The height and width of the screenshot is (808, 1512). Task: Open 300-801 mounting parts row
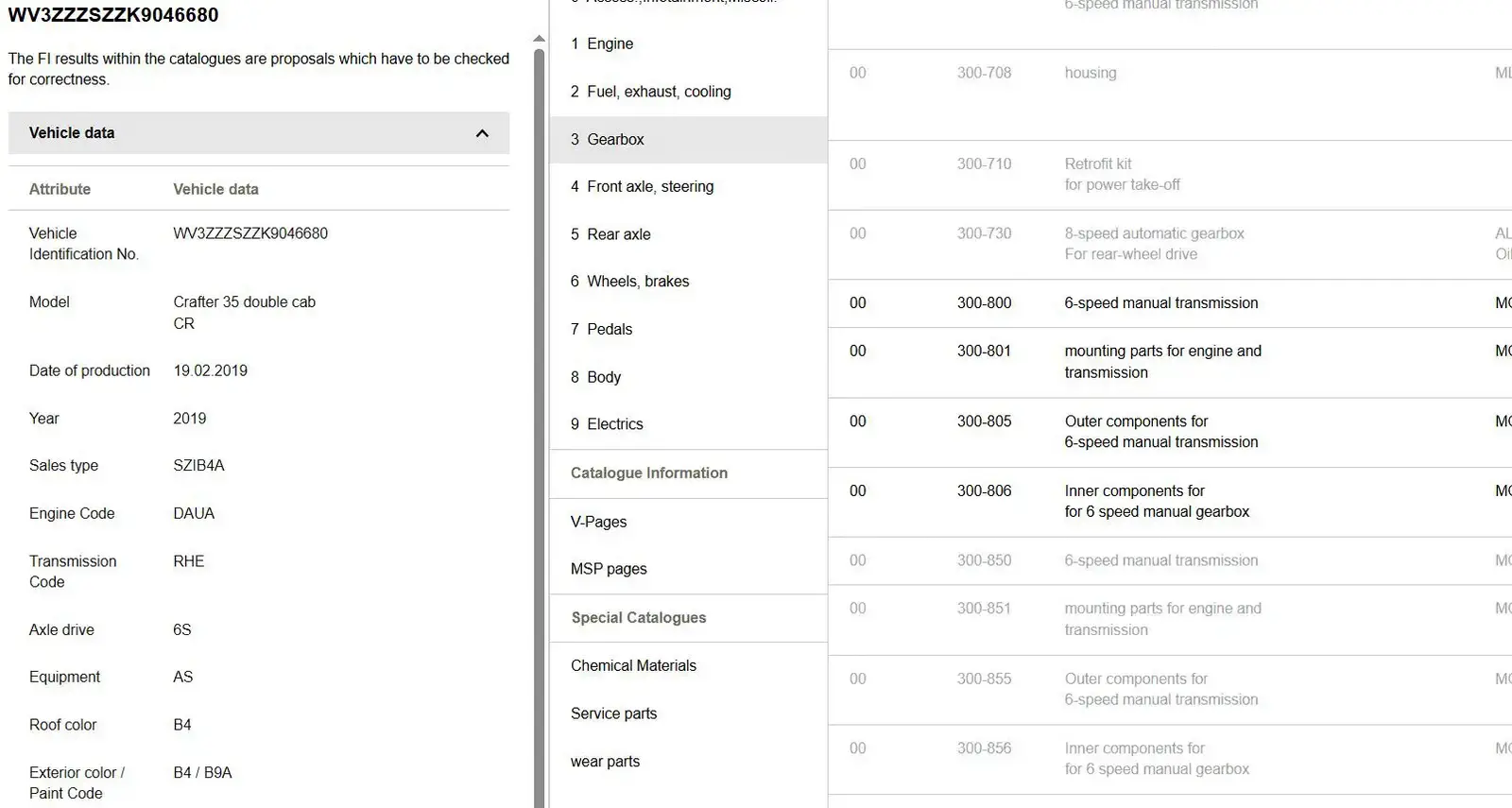[1170, 362]
